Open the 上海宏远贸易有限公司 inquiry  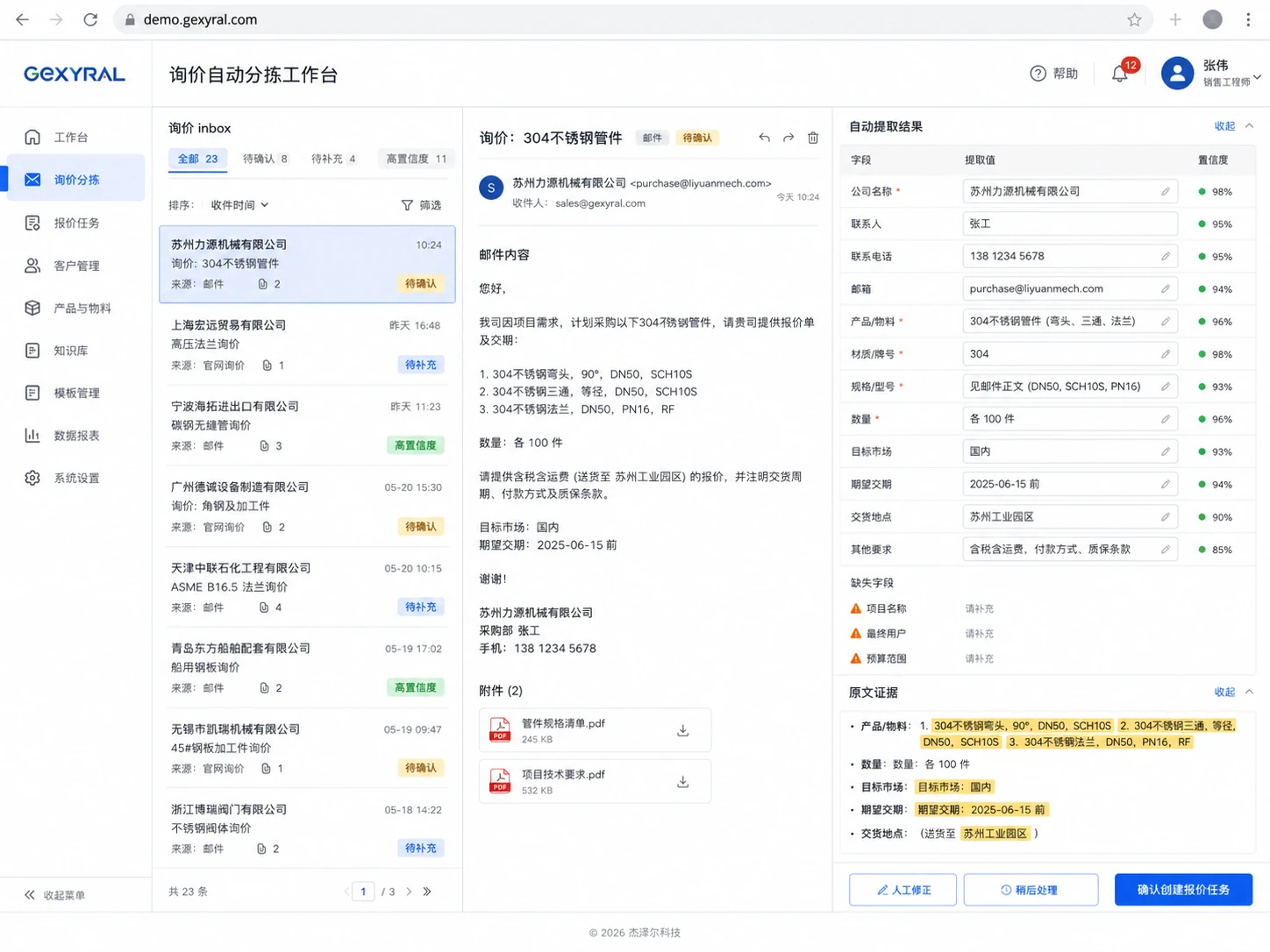pos(307,345)
